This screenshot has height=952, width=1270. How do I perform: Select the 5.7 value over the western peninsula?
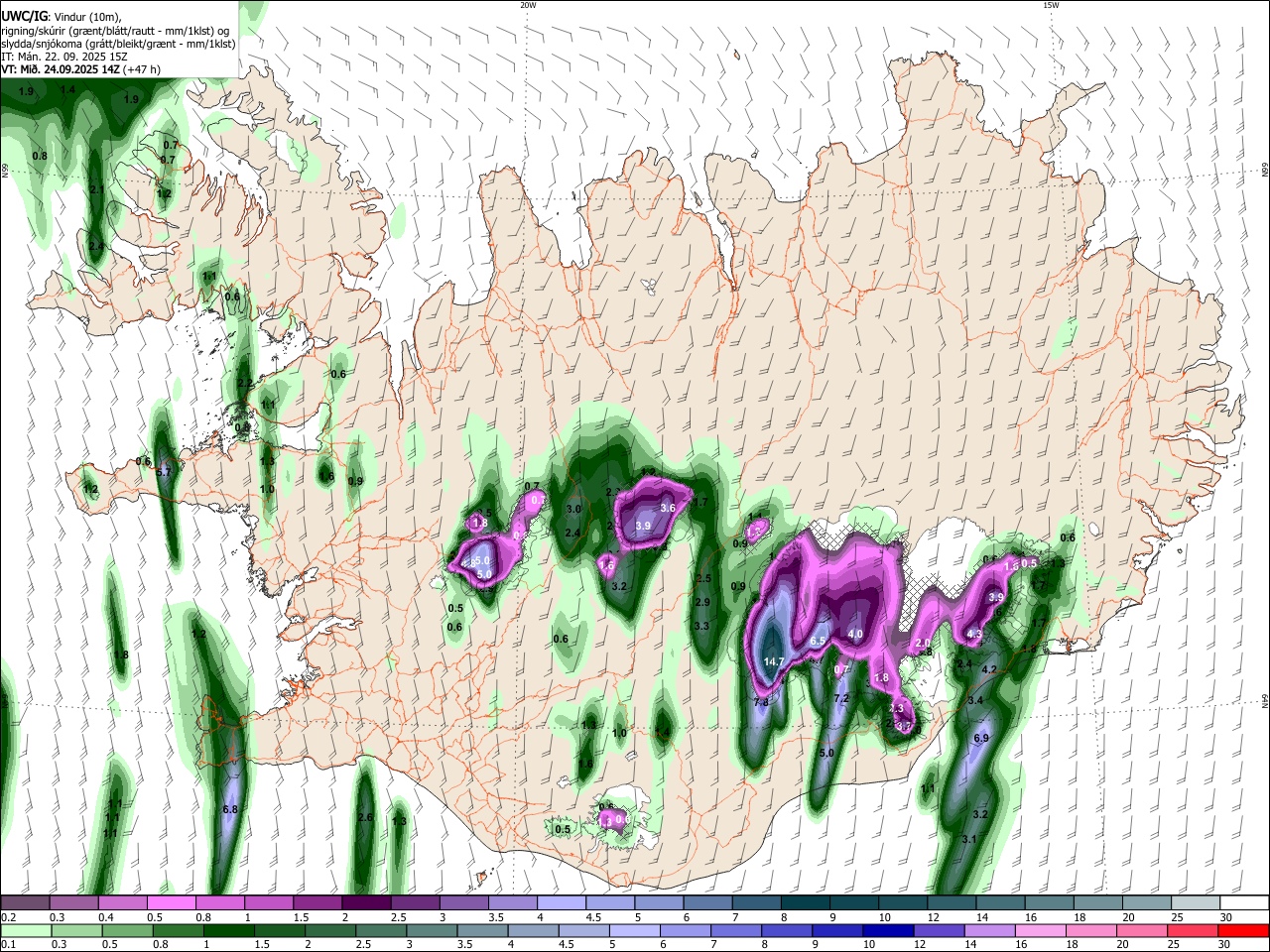pos(165,473)
